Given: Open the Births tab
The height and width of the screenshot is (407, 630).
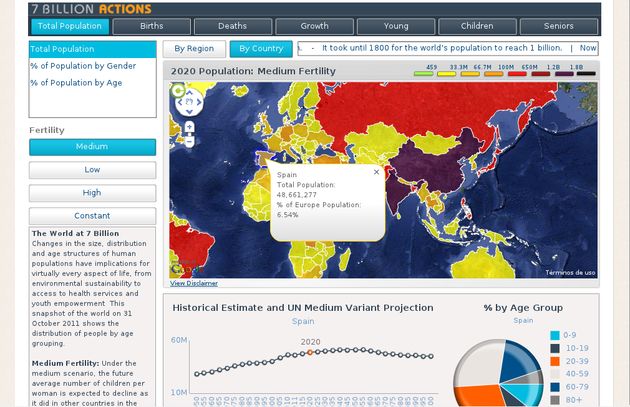Looking at the screenshot, I should (151, 26).
